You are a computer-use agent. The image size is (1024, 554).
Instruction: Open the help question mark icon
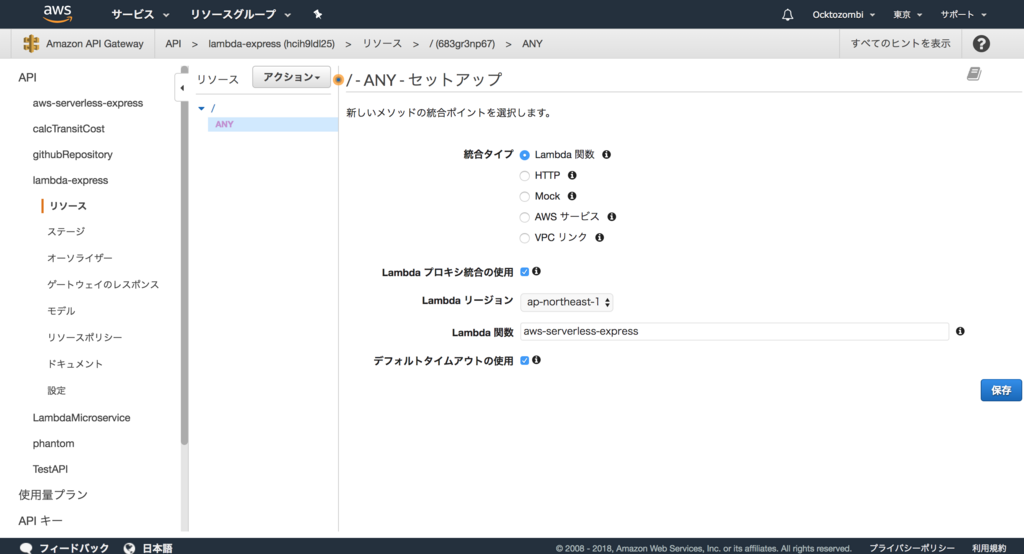pyautogui.click(x=981, y=44)
